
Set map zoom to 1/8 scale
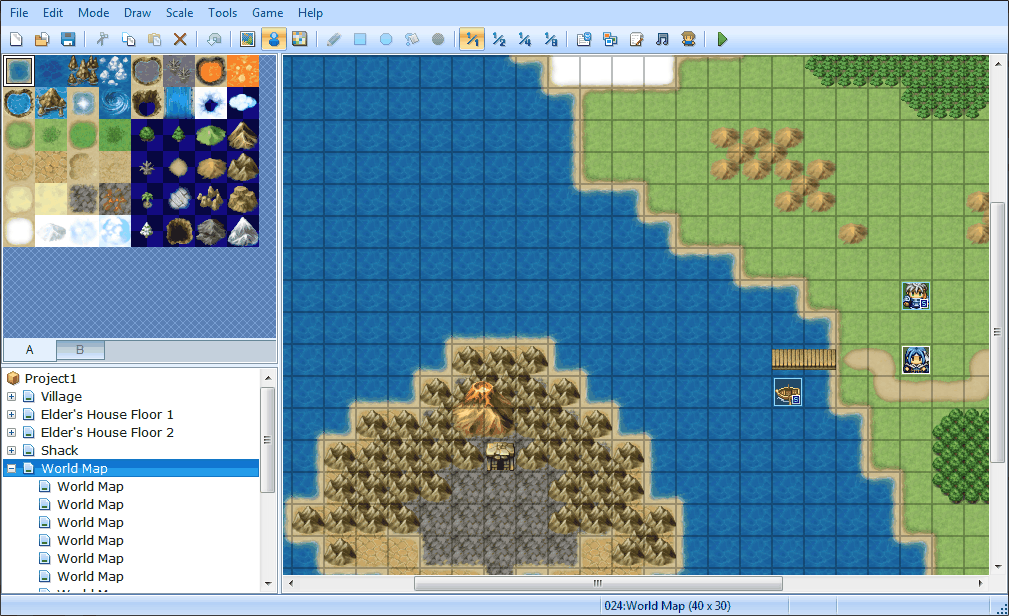551,39
